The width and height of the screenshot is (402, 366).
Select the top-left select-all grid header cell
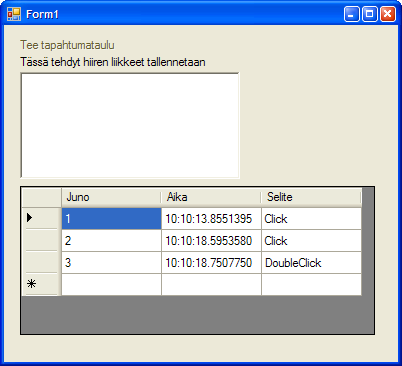coord(42,197)
